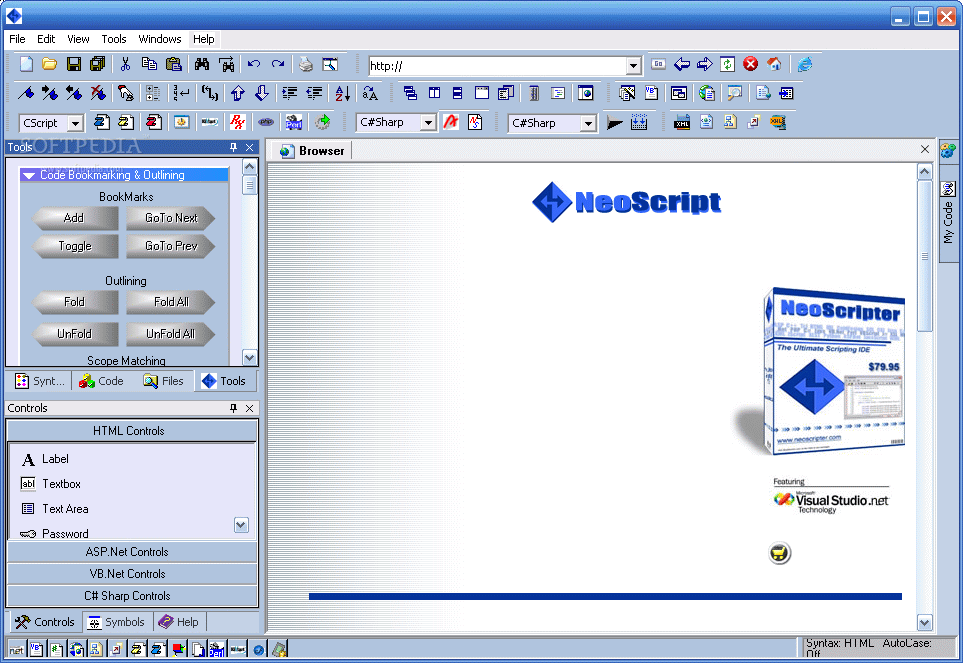The height and width of the screenshot is (663, 963).
Task: Pin the Controls panel with the pushpin
Action: coord(233,408)
